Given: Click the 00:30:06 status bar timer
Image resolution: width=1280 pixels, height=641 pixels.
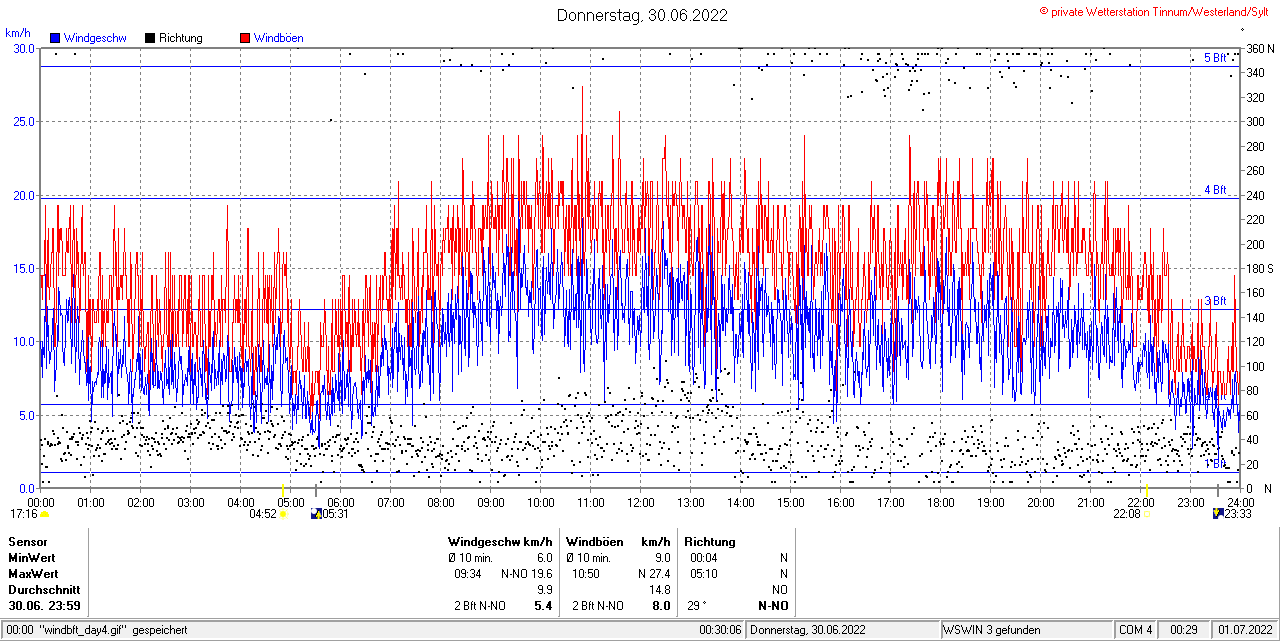Looking at the screenshot, I should point(721,630).
